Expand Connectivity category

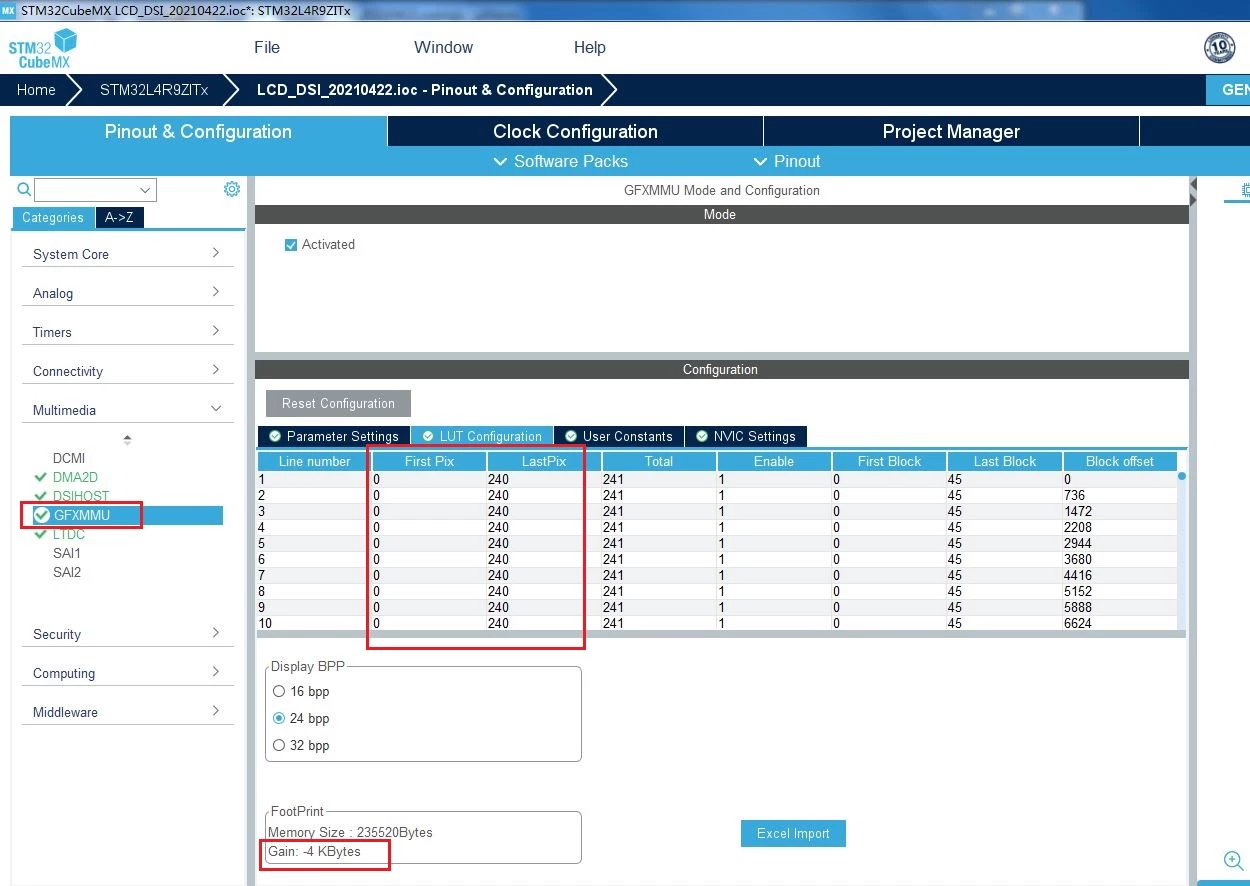click(128, 371)
